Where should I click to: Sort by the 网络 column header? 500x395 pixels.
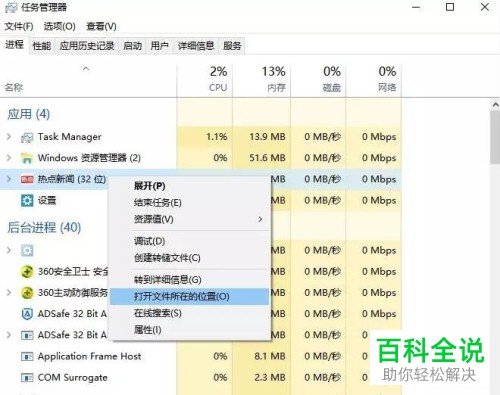click(x=374, y=79)
